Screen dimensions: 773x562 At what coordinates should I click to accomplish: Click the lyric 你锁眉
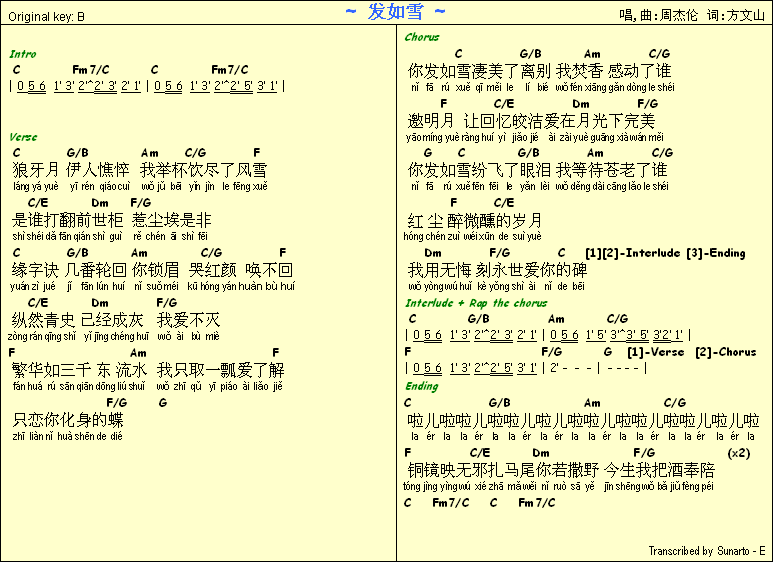coord(156,270)
